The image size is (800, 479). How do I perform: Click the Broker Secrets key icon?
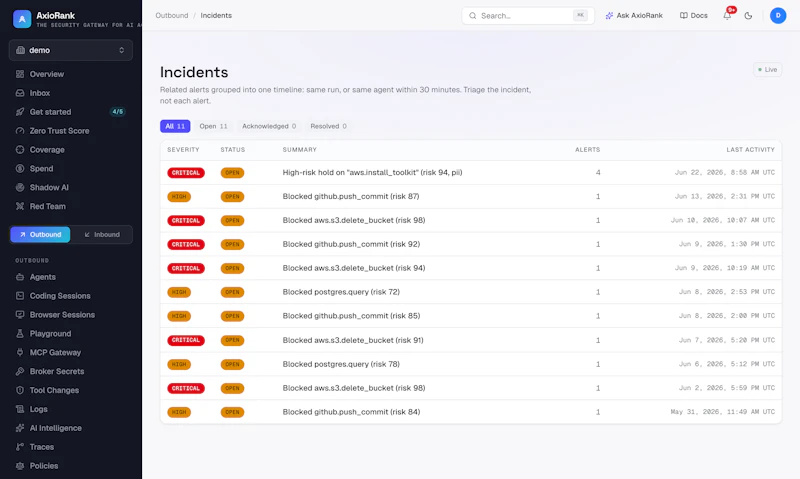(x=20, y=371)
